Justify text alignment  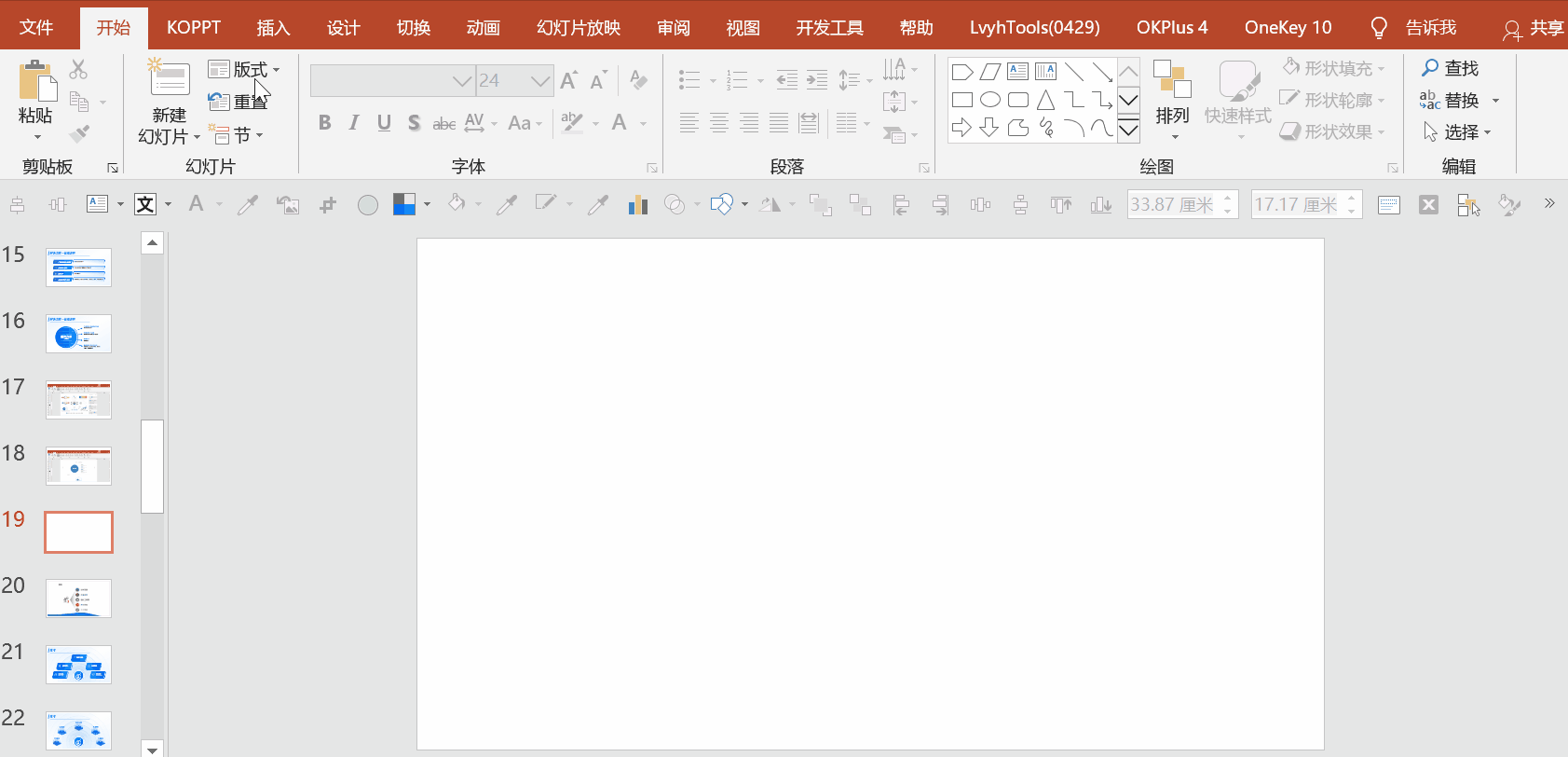779,122
